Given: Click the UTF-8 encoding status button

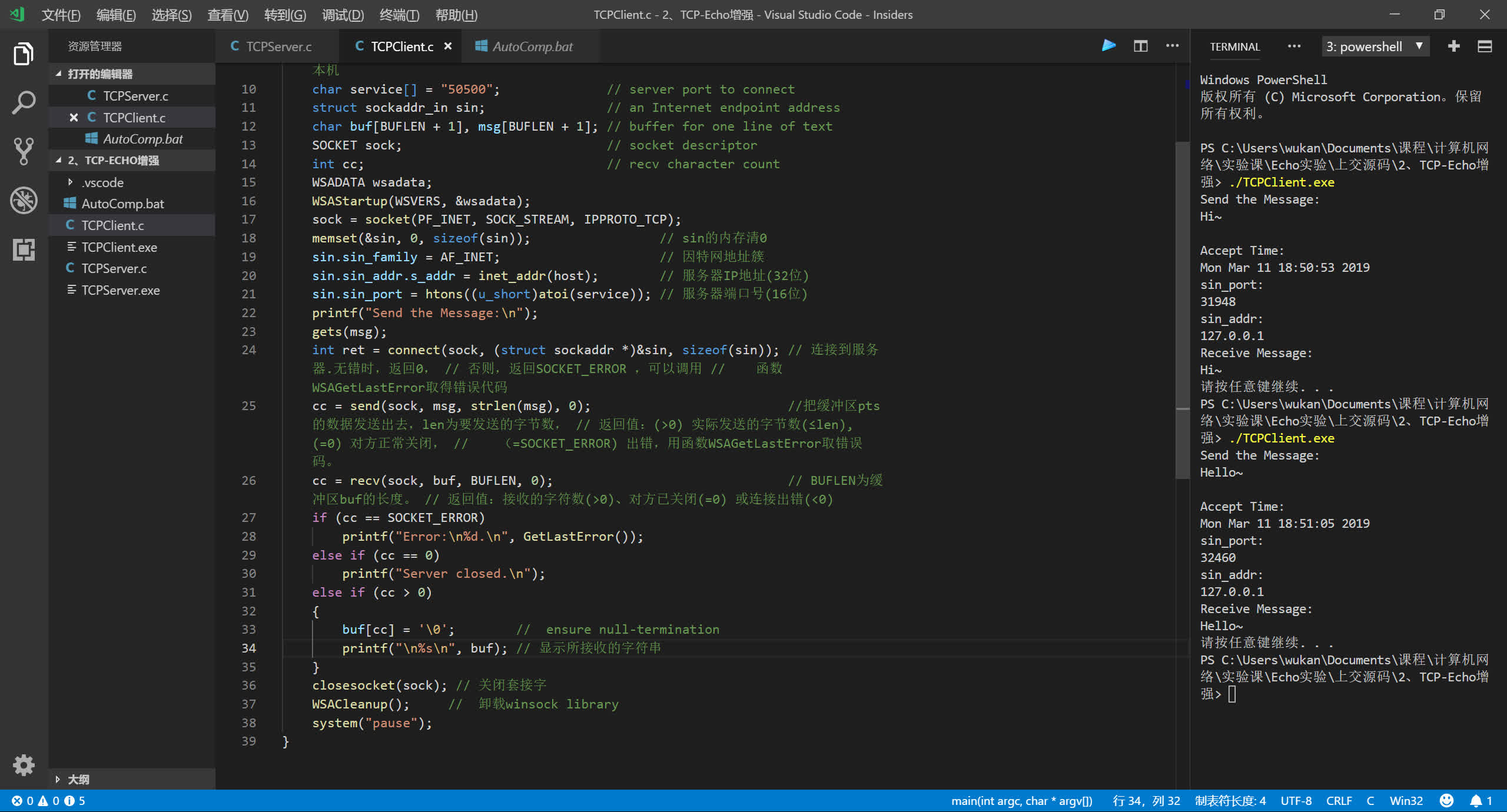Looking at the screenshot, I should tap(1296, 801).
